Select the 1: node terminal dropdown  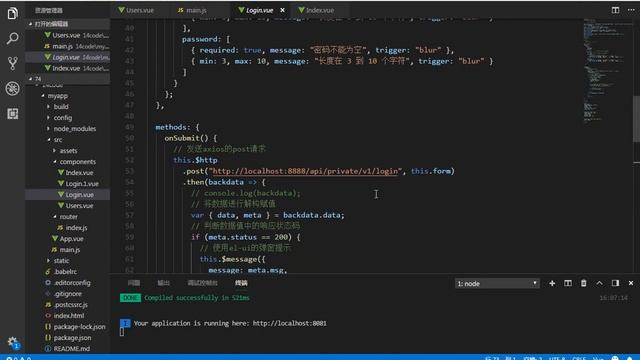coord(497,283)
